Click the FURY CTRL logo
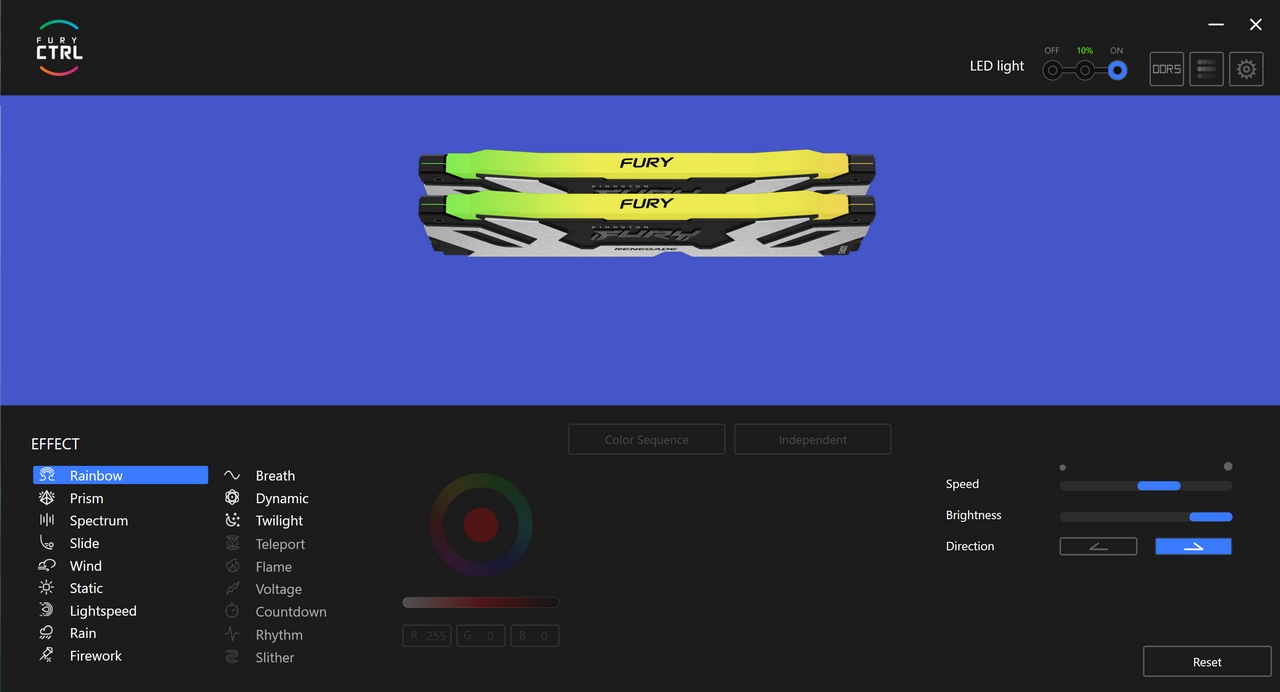This screenshot has width=1280, height=692. (59, 48)
